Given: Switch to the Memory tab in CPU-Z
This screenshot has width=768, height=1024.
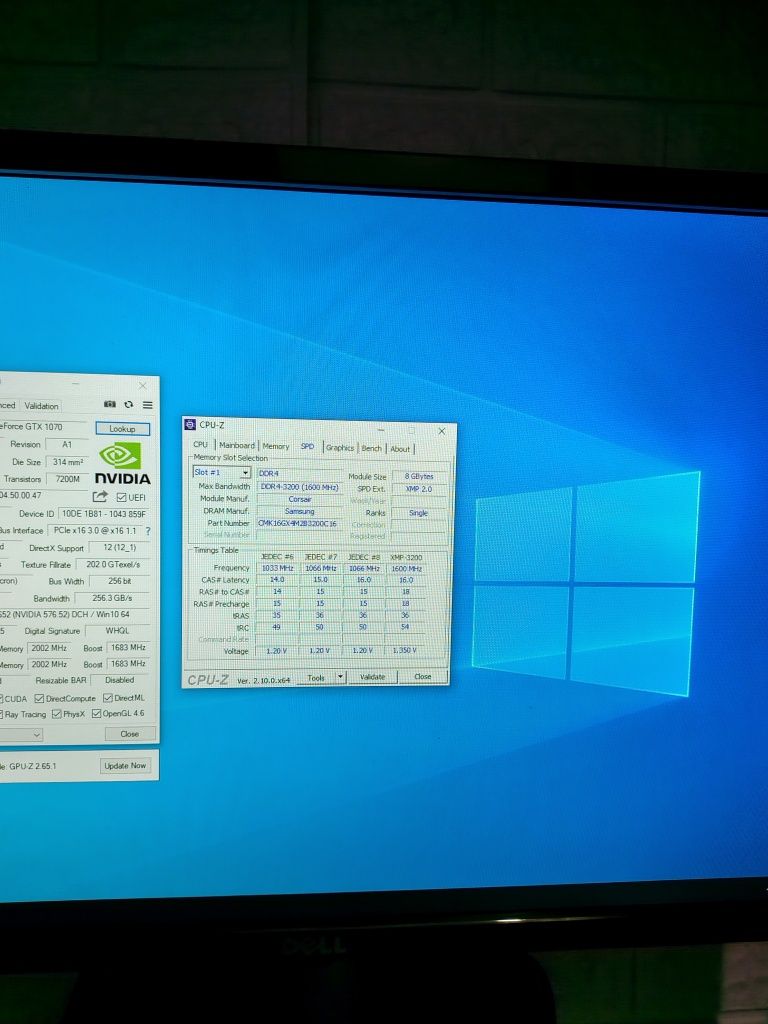Looking at the screenshot, I should pyautogui.click(x=276, y=447).
